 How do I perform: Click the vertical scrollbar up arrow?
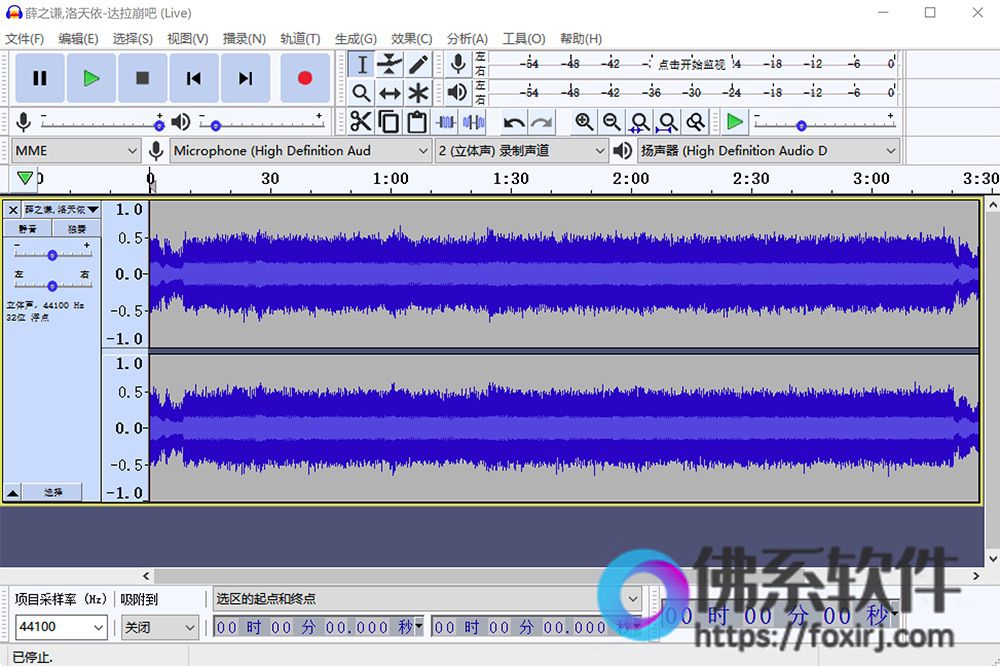[992, 205]
